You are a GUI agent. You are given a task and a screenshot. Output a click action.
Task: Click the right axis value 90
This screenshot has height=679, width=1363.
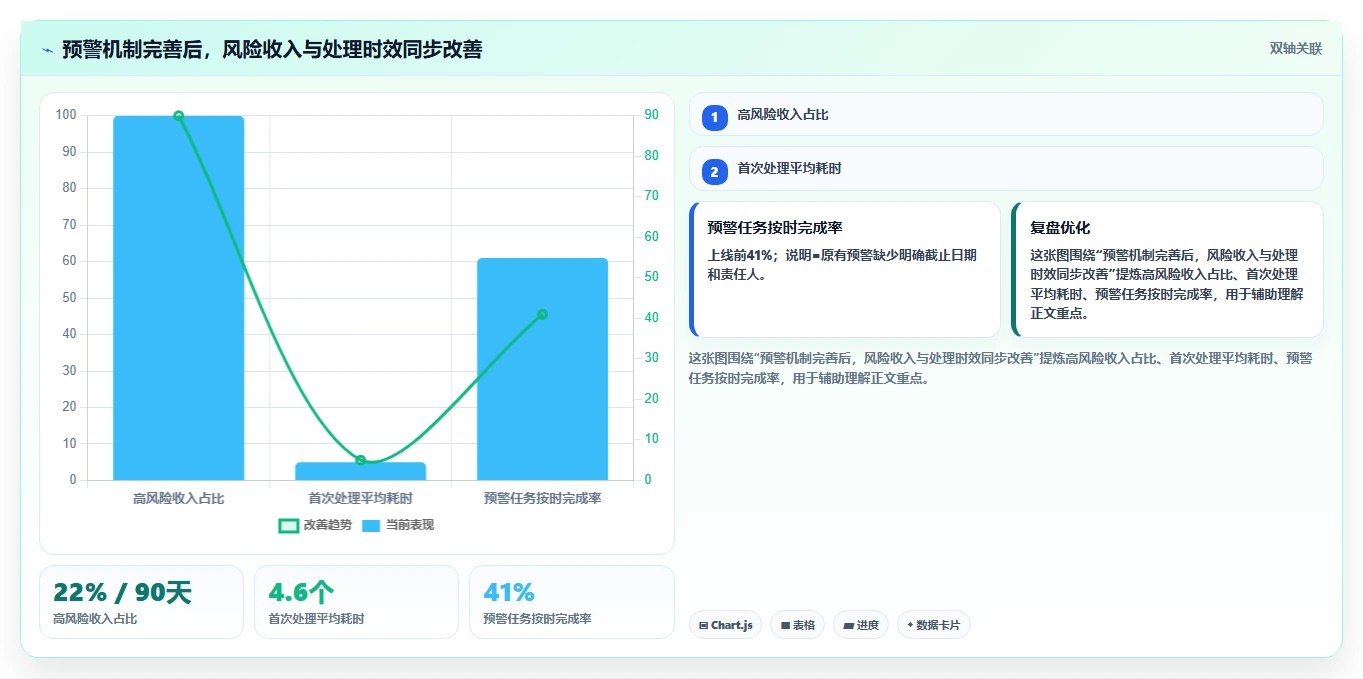coord(651,115)
